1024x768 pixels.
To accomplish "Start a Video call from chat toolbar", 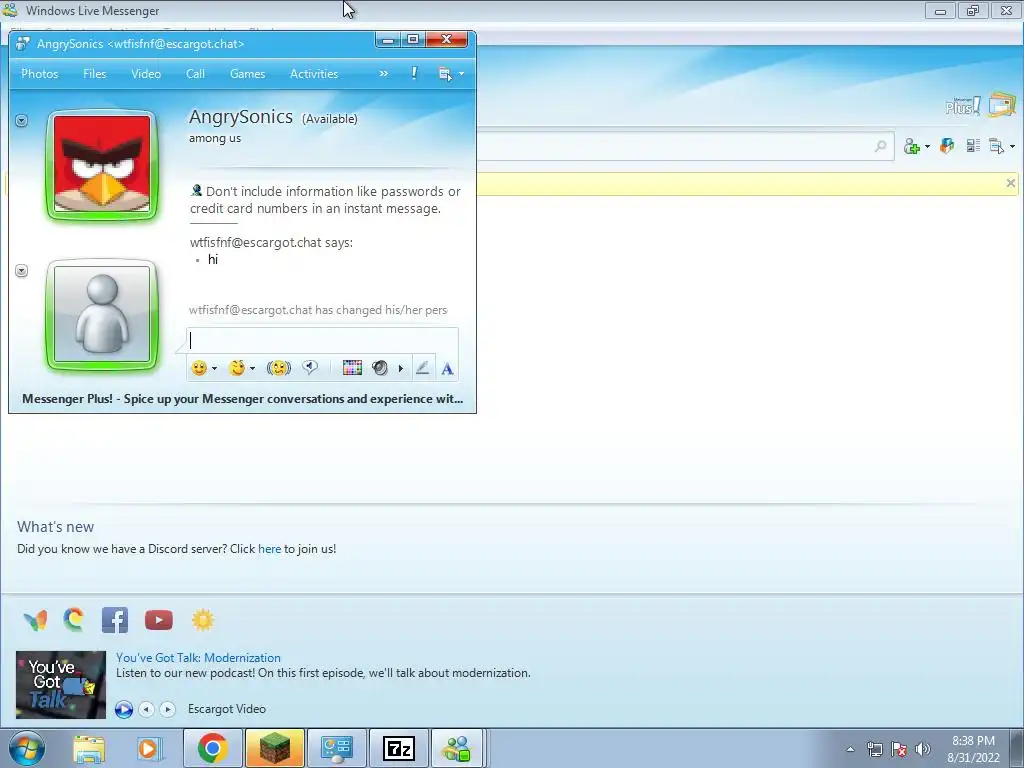I will pos(146,74).
